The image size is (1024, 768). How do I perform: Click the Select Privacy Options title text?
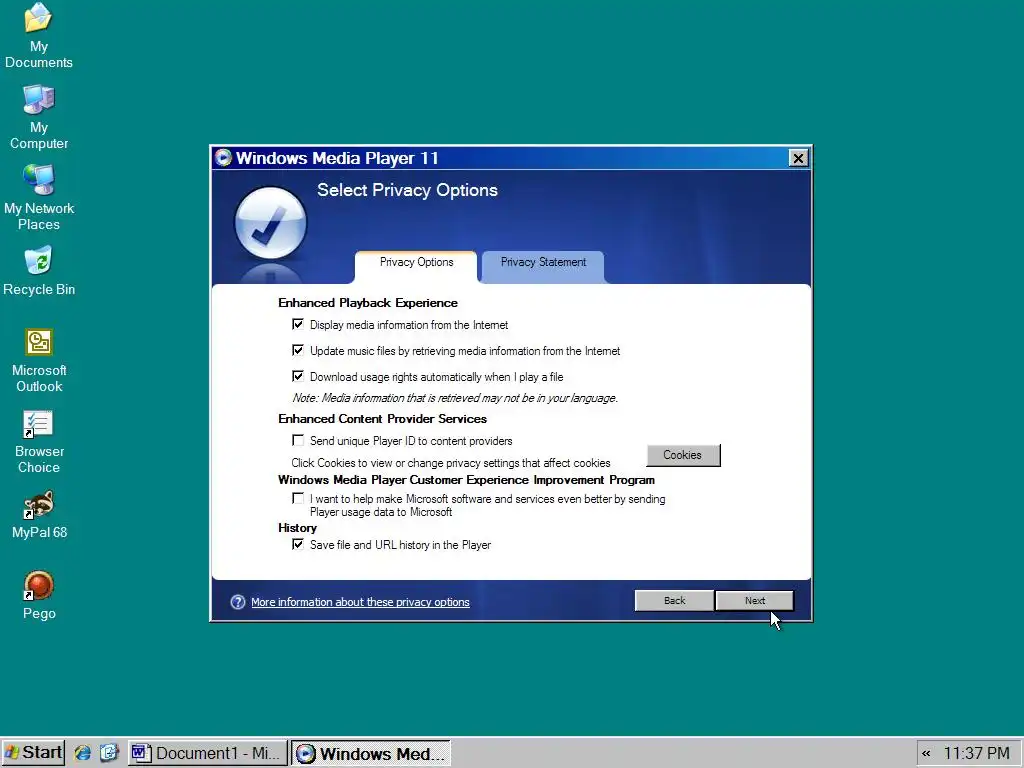click(x=408, y=190)
